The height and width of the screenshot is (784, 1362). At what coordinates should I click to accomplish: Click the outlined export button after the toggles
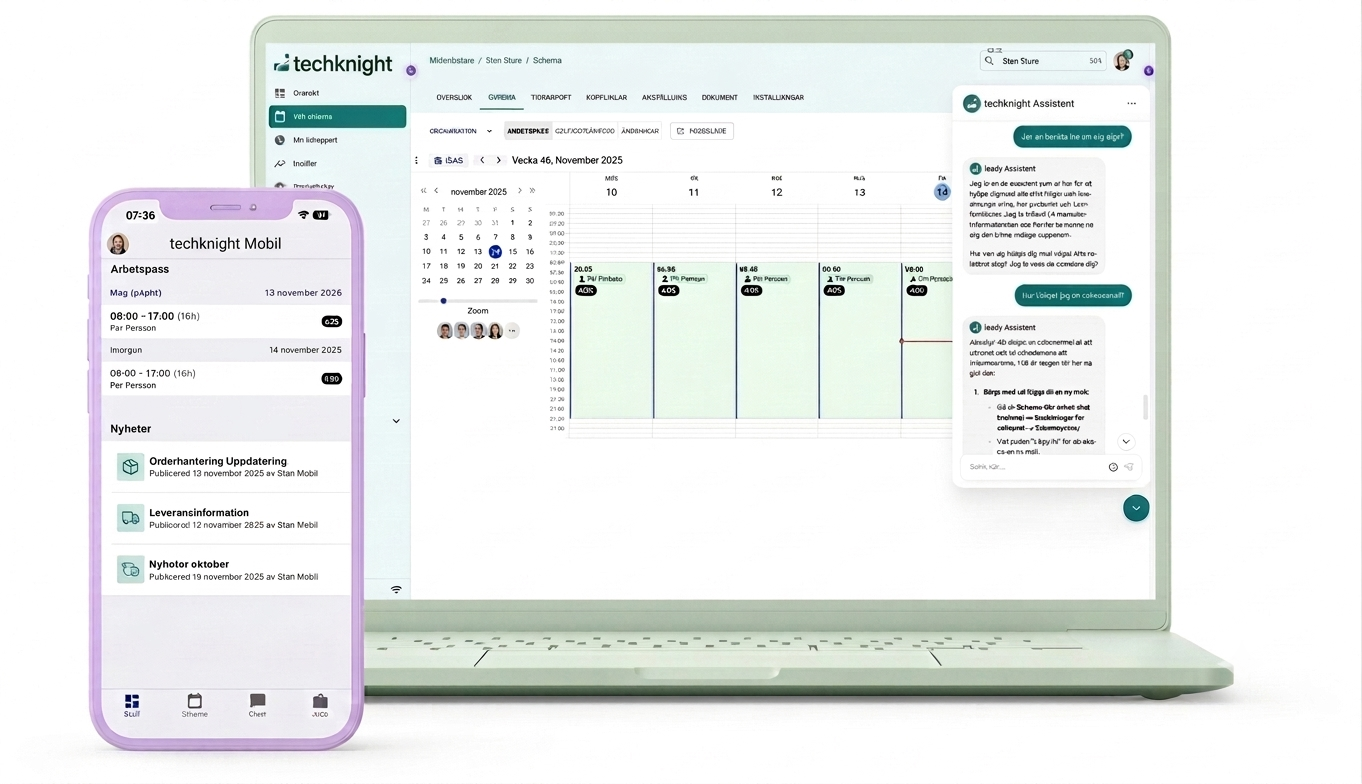pos(702,131)
